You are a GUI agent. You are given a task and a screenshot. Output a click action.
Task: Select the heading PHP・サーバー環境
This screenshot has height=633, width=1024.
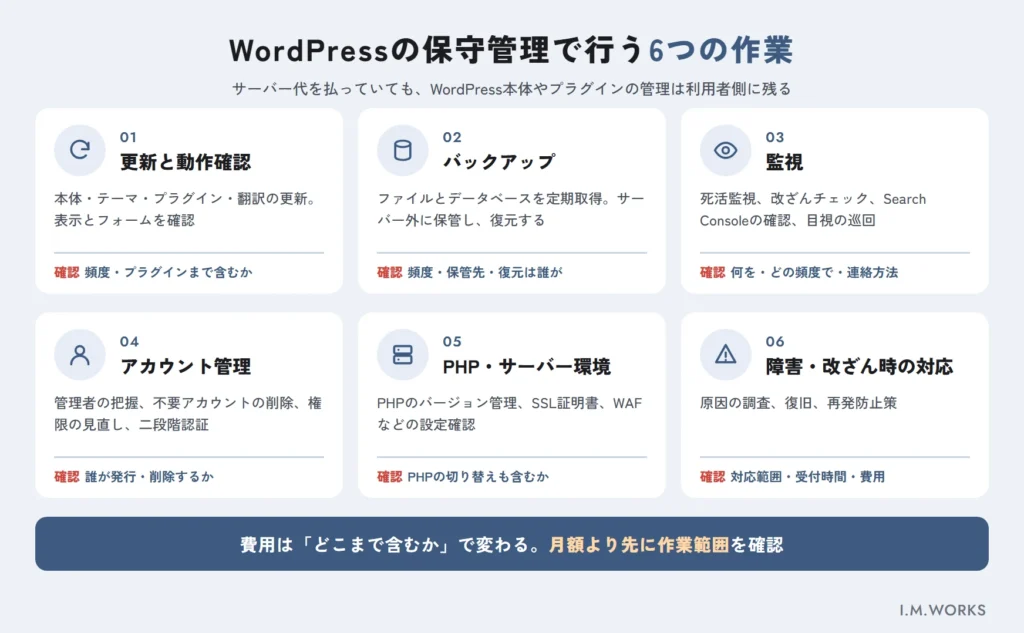[526, 366]
